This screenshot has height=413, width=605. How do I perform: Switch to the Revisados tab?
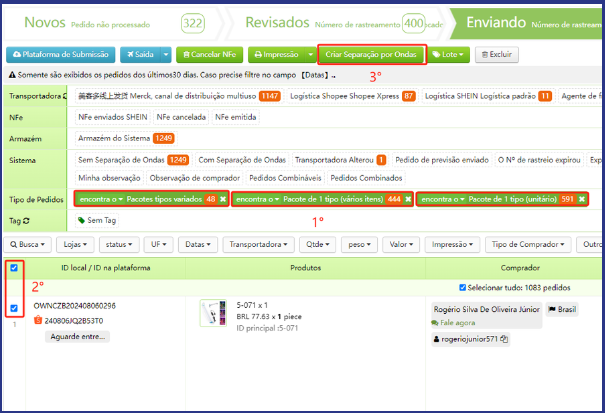click(x=290, y=22)
